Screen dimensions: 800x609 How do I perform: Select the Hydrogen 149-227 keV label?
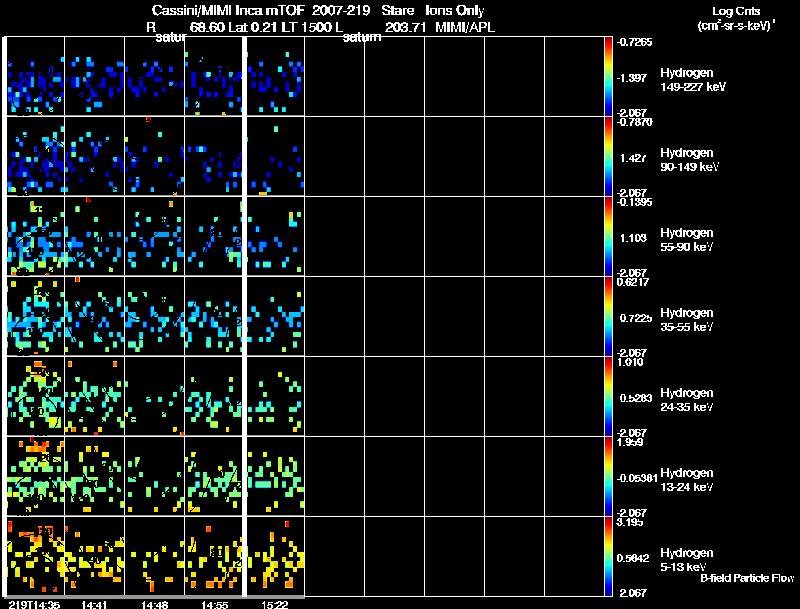pos(692,80)
